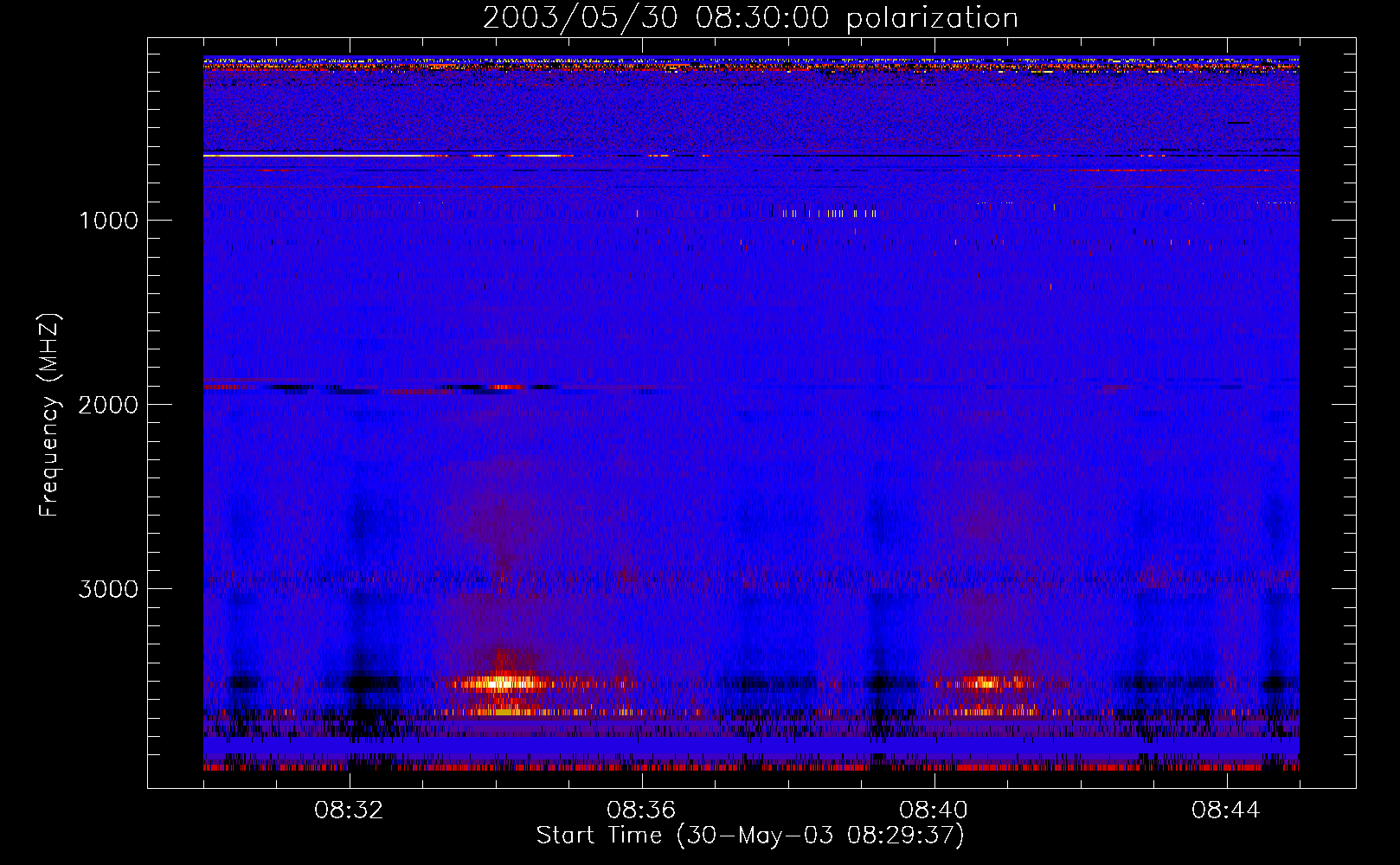Click the 08:32 time tick label
The height and width of the screenshot is (865, 1400).
[x=349, y=811]
